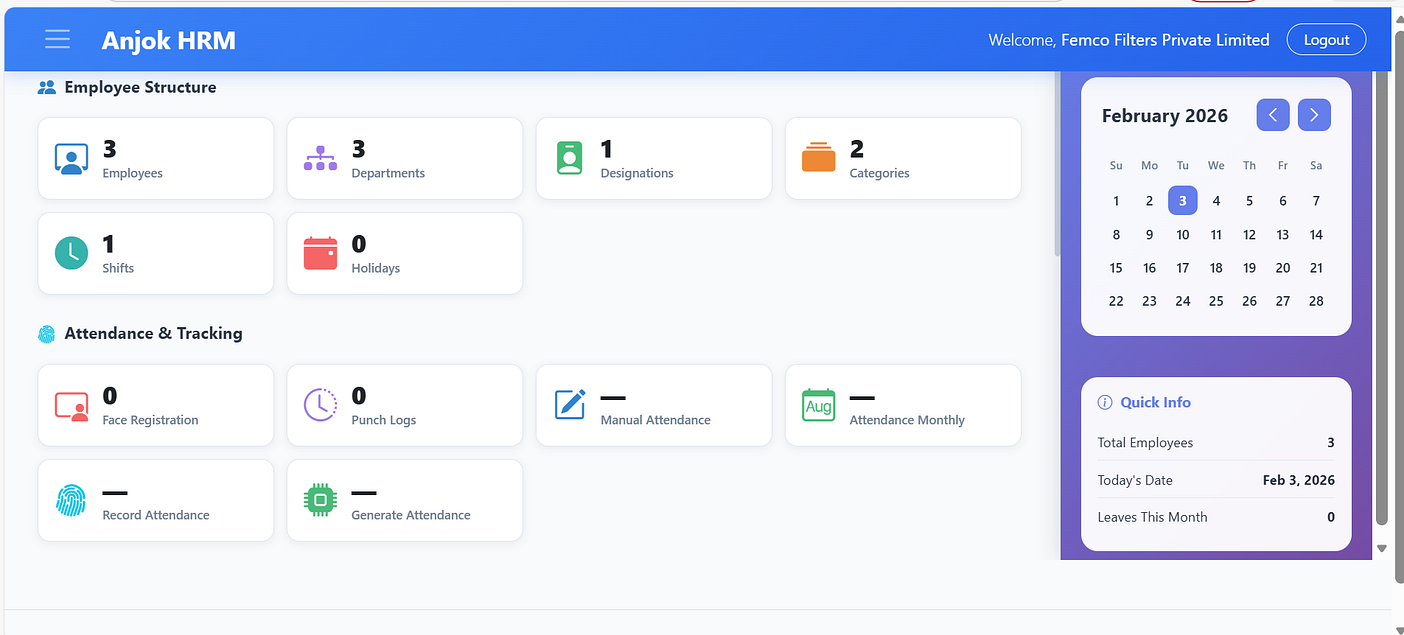Screen dimensions: 1404x635
Task: Click the Logout button
Action: tap(1326, 40)
